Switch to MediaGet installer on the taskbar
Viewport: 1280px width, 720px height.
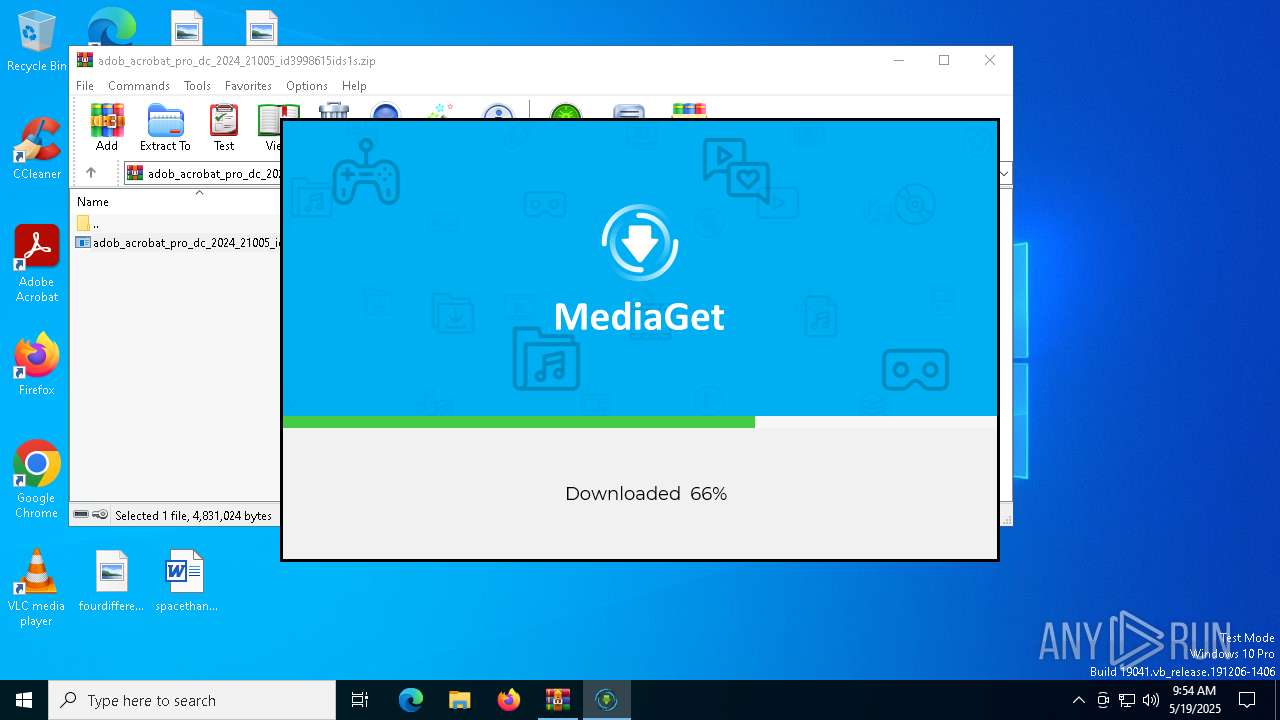[606, 700]
